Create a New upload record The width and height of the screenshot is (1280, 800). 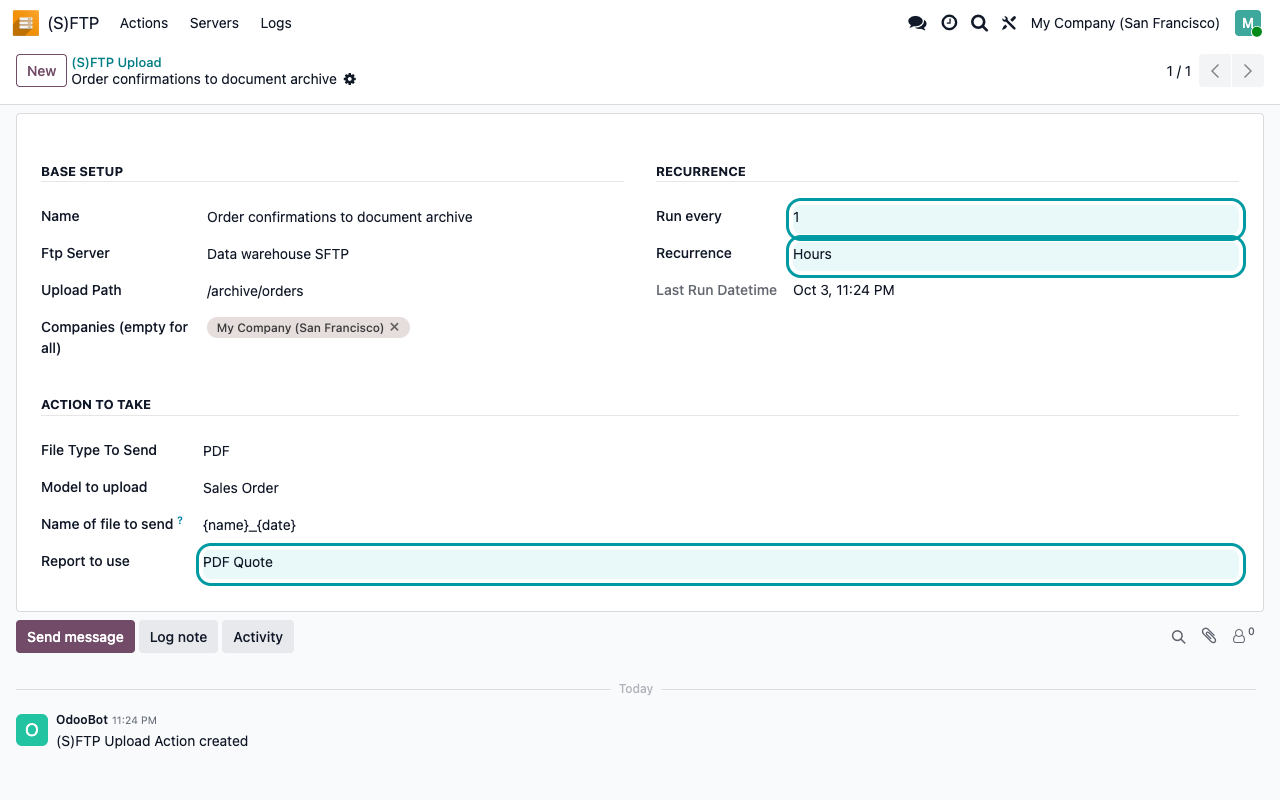pyautogui.click(x=42, y=71)
